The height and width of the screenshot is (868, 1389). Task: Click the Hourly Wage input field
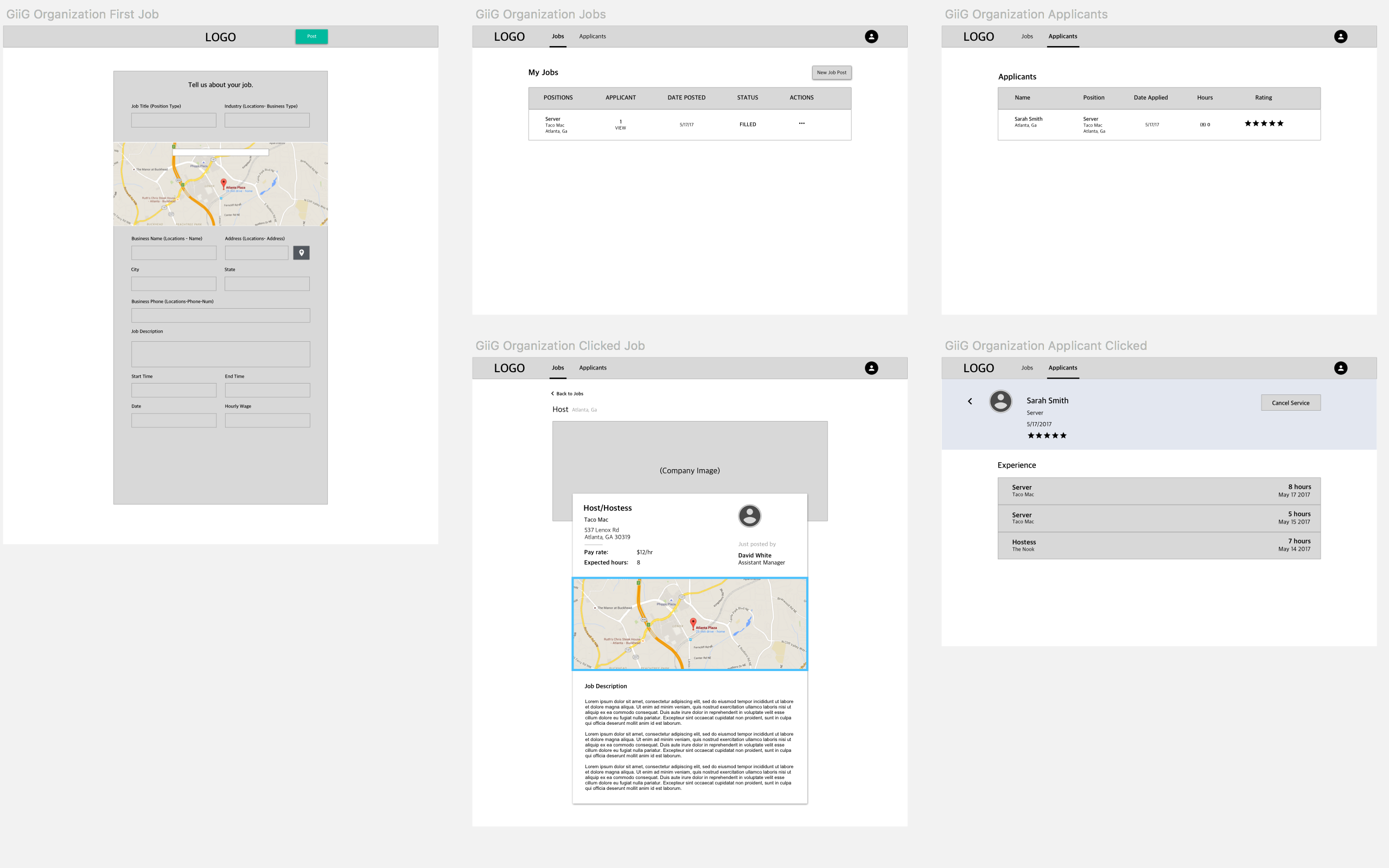pyautogui.click(x=267, y=421)
